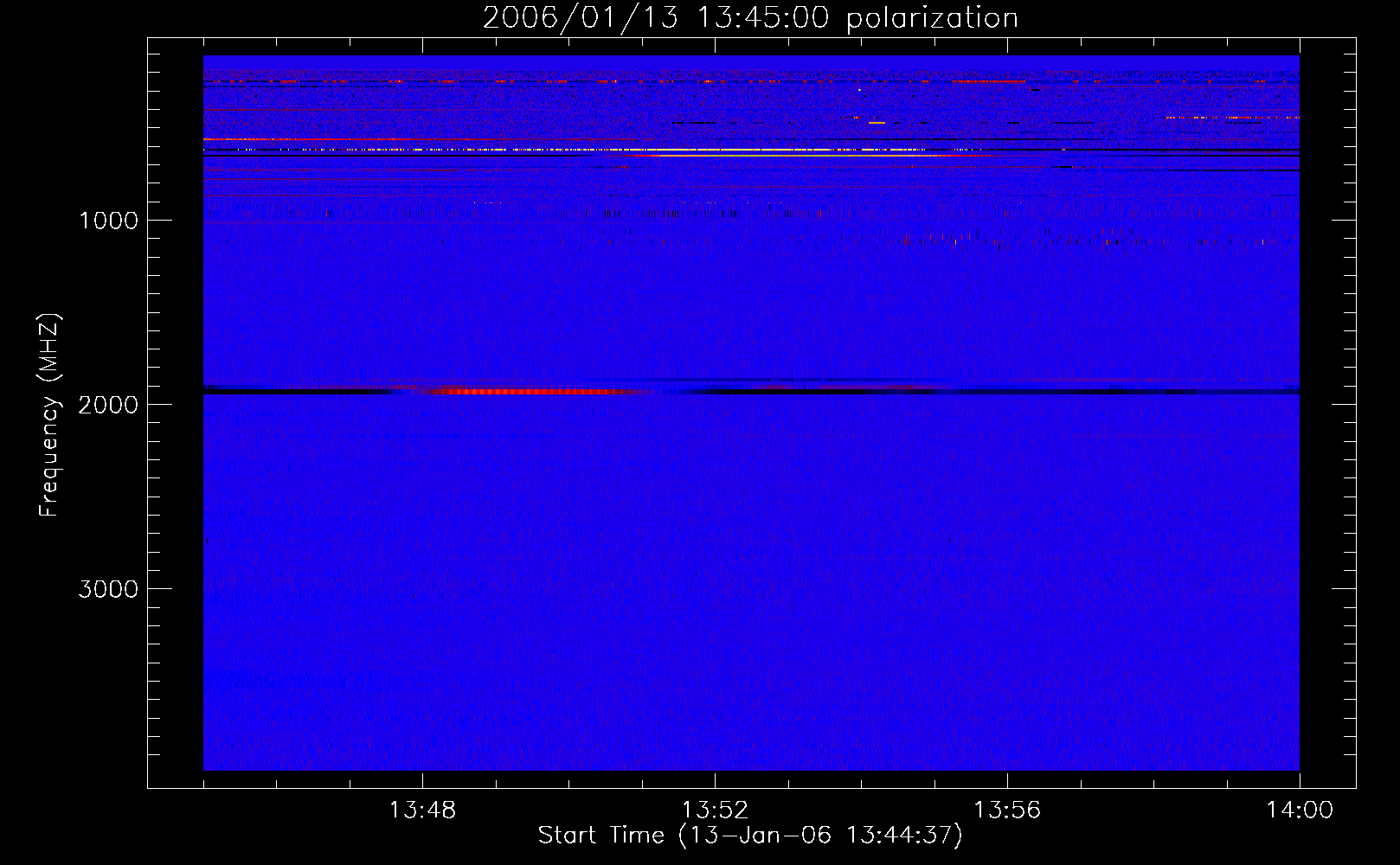Click the 3000 frequency axis label
The image size is (1400, 865).
tap(108, 589)
